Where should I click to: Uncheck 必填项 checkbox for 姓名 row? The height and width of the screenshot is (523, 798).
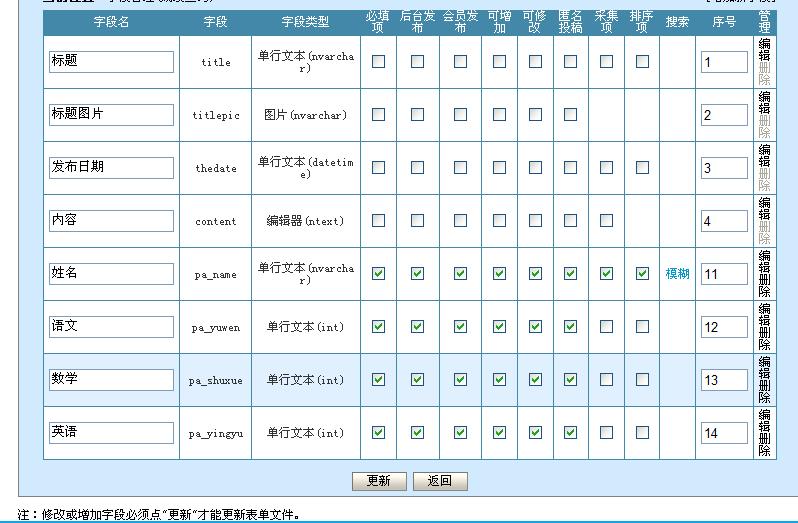pos(378,274)
